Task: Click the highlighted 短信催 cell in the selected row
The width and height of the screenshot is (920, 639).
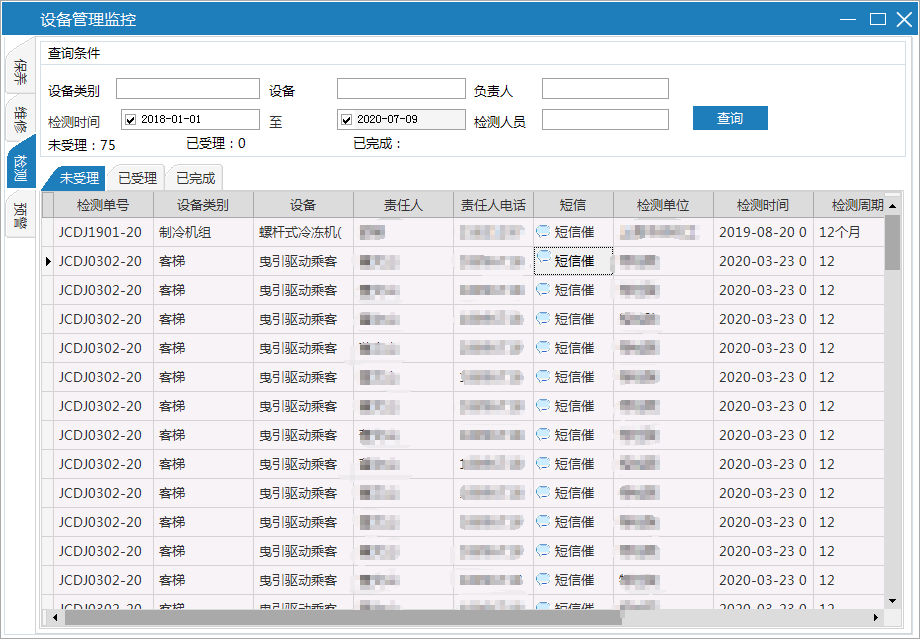Action: (573, 261)
